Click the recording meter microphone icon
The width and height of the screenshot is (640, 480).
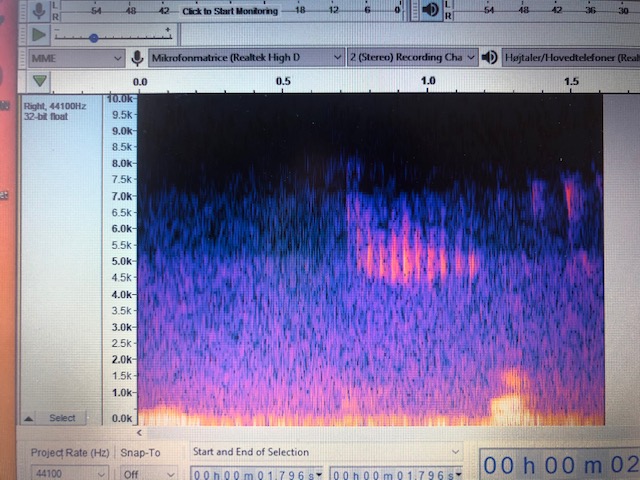coord(39,10)
